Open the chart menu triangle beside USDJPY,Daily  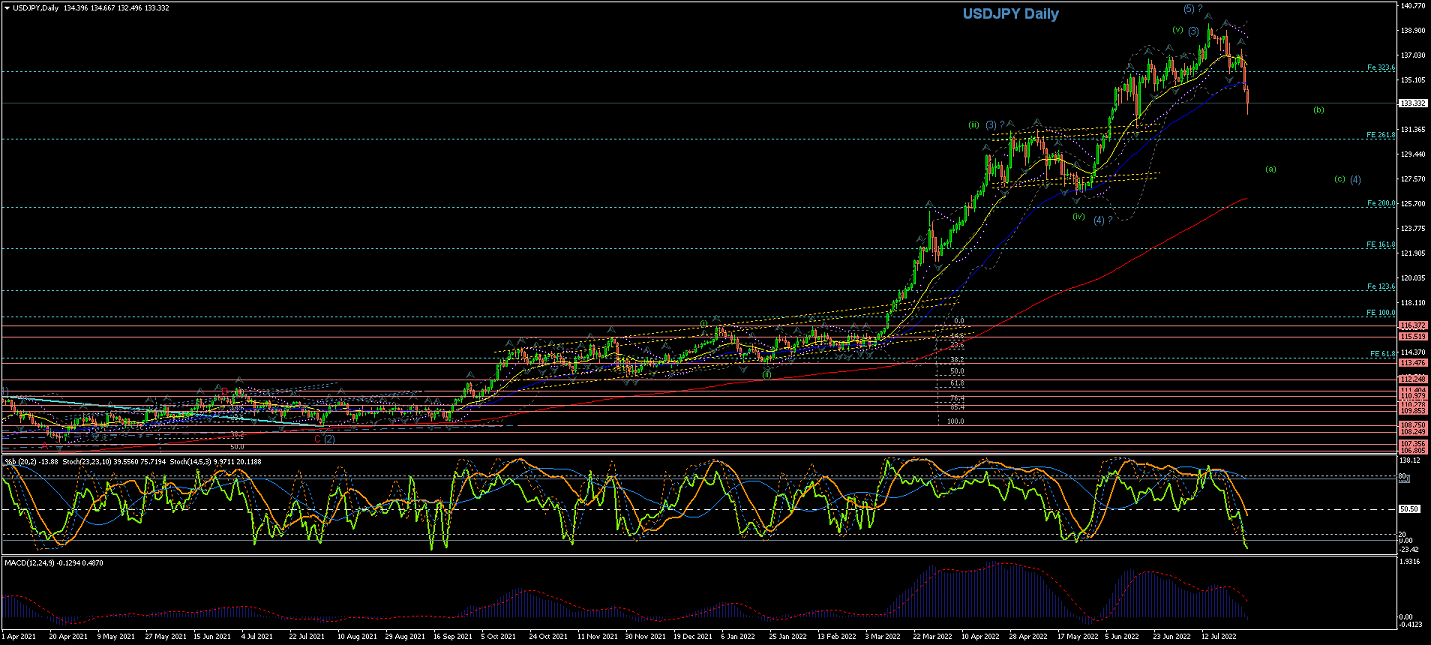(x=7, y=7)
